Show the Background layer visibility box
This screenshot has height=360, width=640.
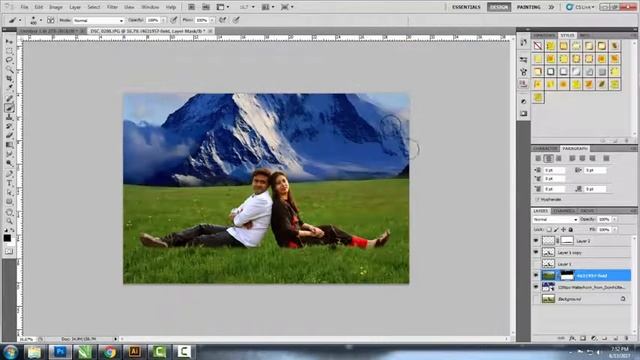point(536,299)
